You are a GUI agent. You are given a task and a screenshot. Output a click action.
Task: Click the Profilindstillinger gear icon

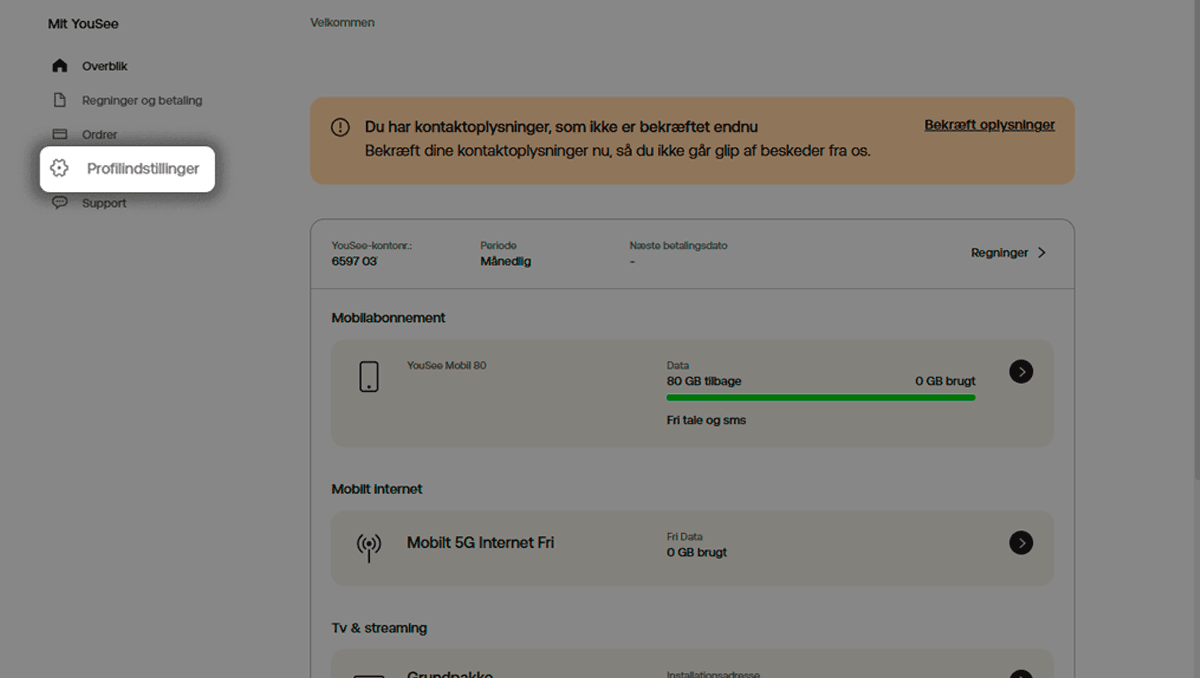click(60, 169)
